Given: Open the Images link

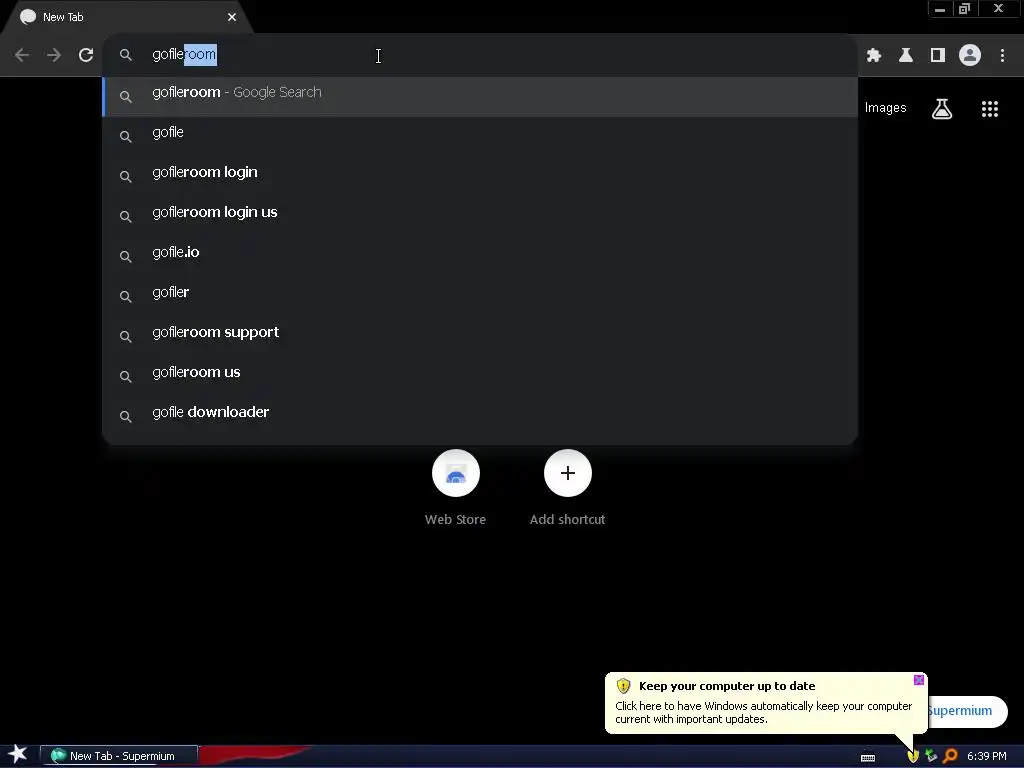Looking at the screenshot, I should click(885, 108).
